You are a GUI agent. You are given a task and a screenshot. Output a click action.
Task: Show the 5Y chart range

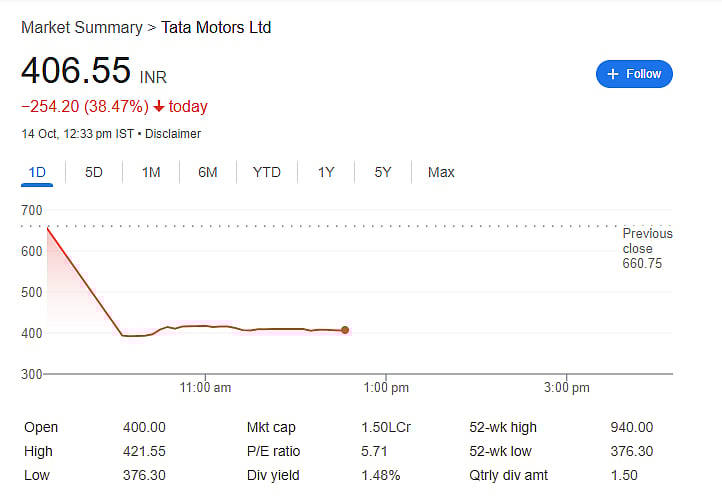(x=383, y=172)
